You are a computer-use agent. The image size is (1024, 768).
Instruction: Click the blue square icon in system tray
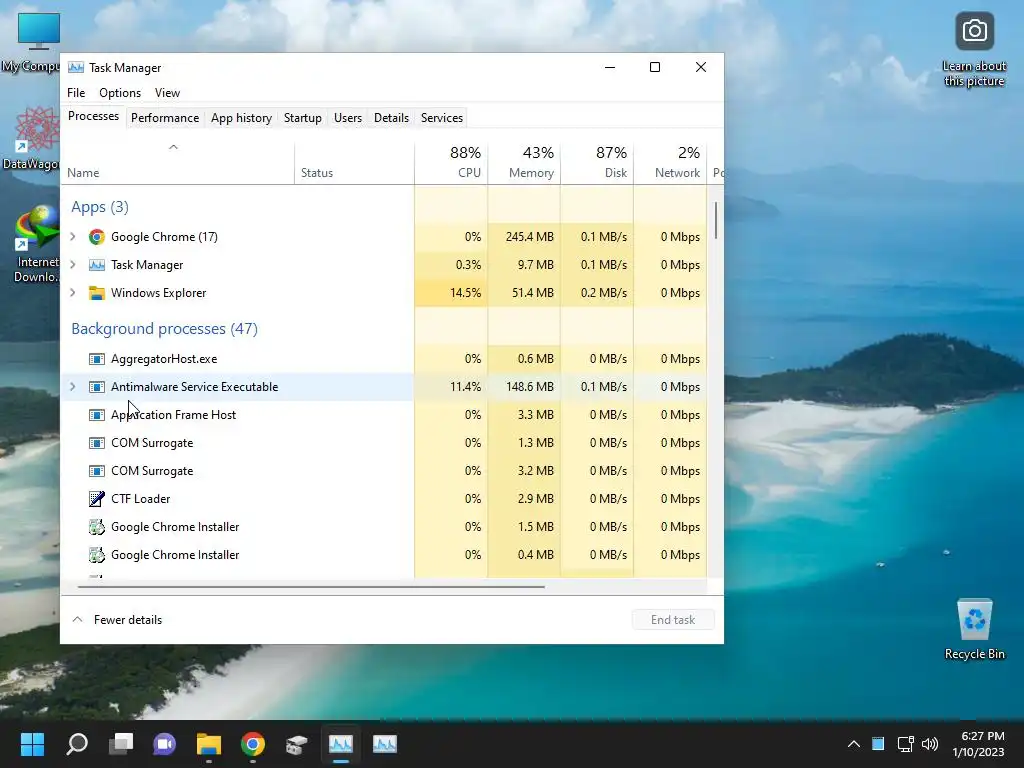(x=878, y=744)
